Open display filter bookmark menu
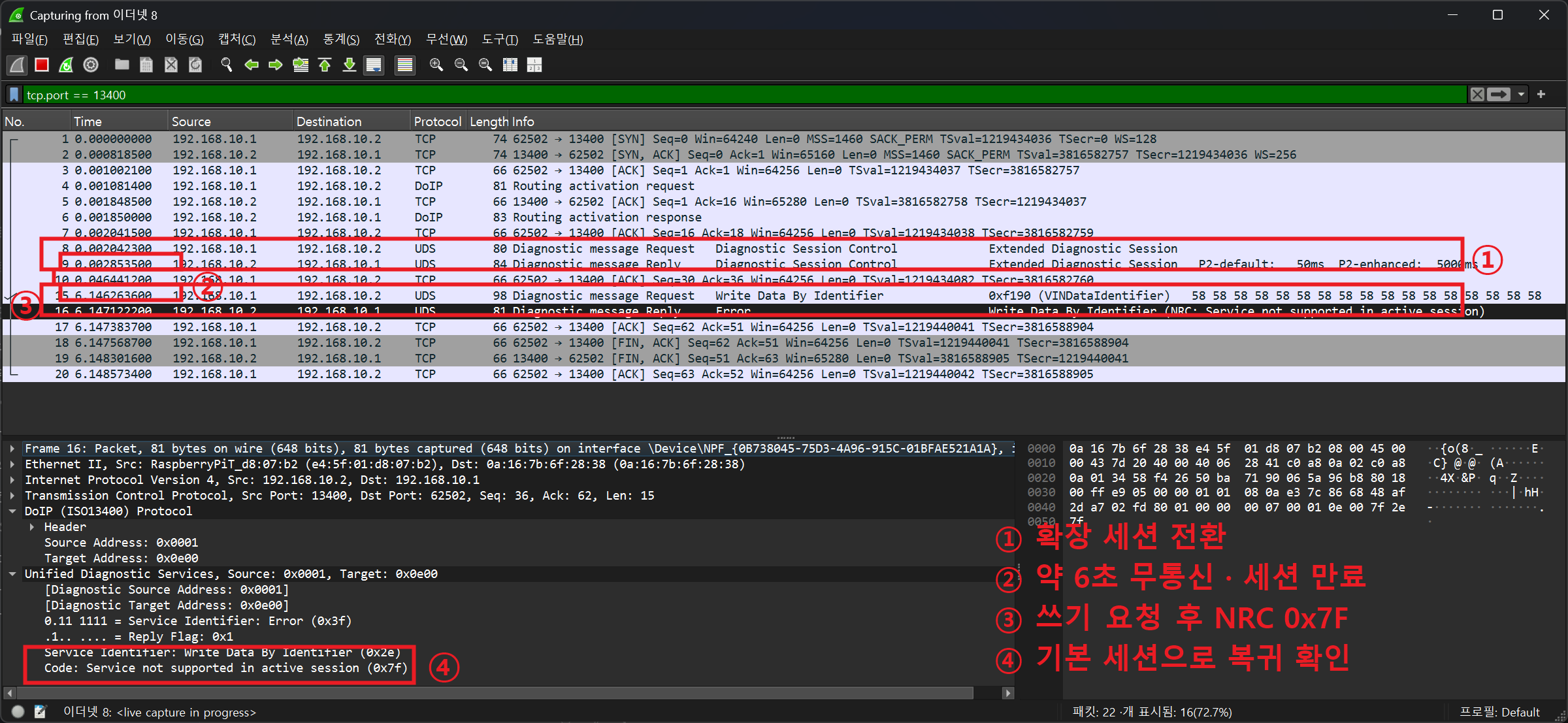Image resolution: width=1568 pixels, height=723 pixels. pos(14,95)
